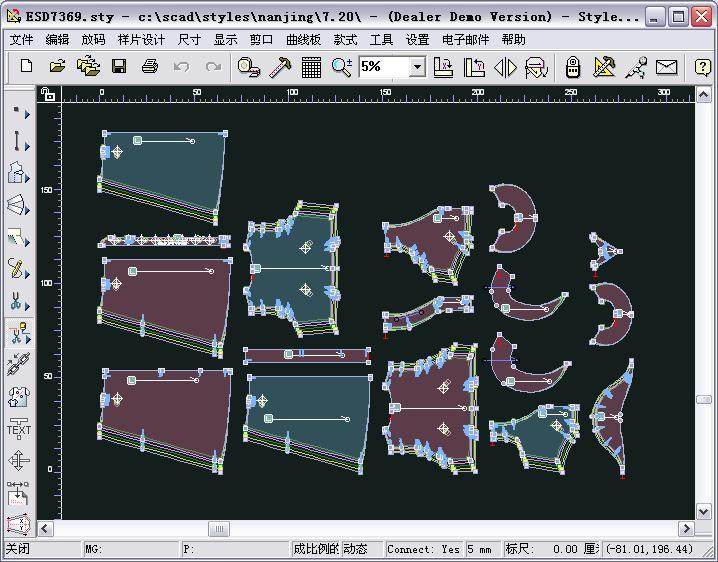Click the Undo arrow icon
This screenshot has width=718, height=562.
click(181, 67)
